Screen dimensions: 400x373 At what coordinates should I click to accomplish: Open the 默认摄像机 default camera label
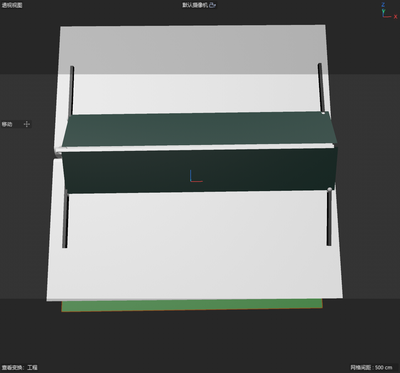[195, 5]
